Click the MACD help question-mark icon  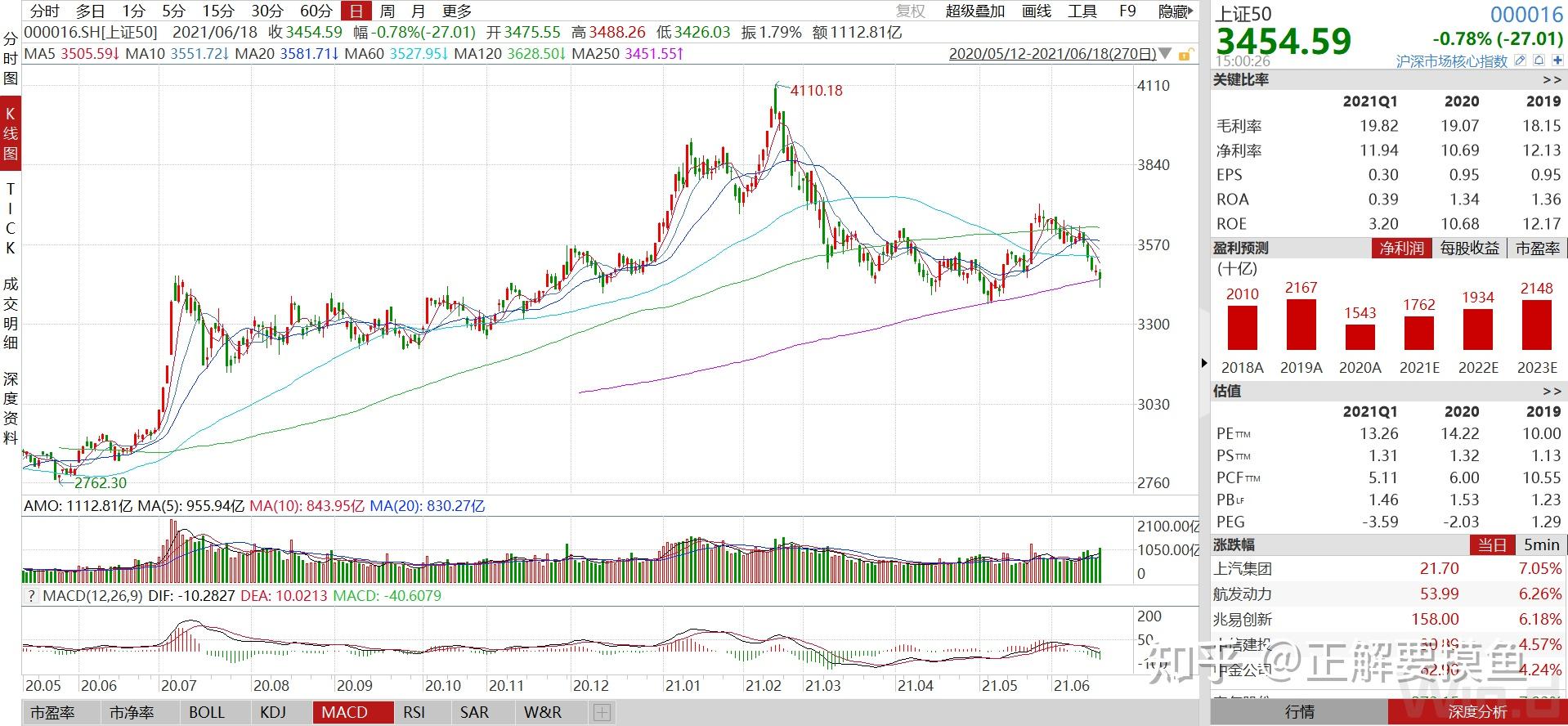(31, 596)
